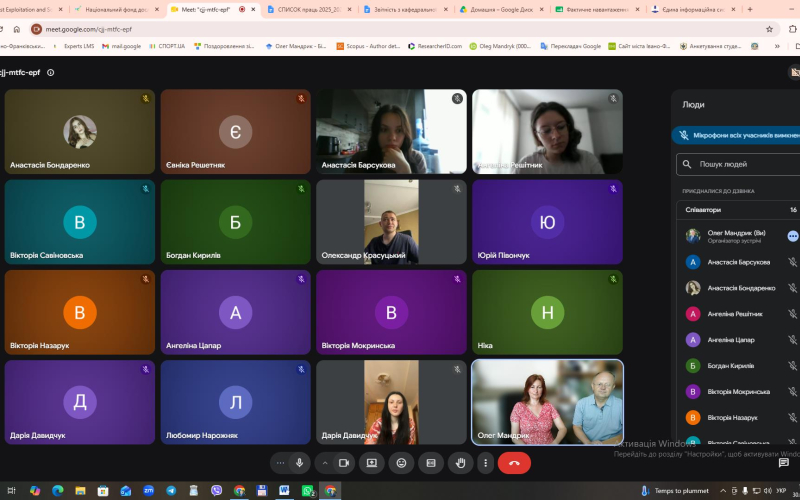Image resolution: width=800 pixels, height=500 pixels.
Task: Open more actions for Олег Мандрик in list
Action: 792,236
